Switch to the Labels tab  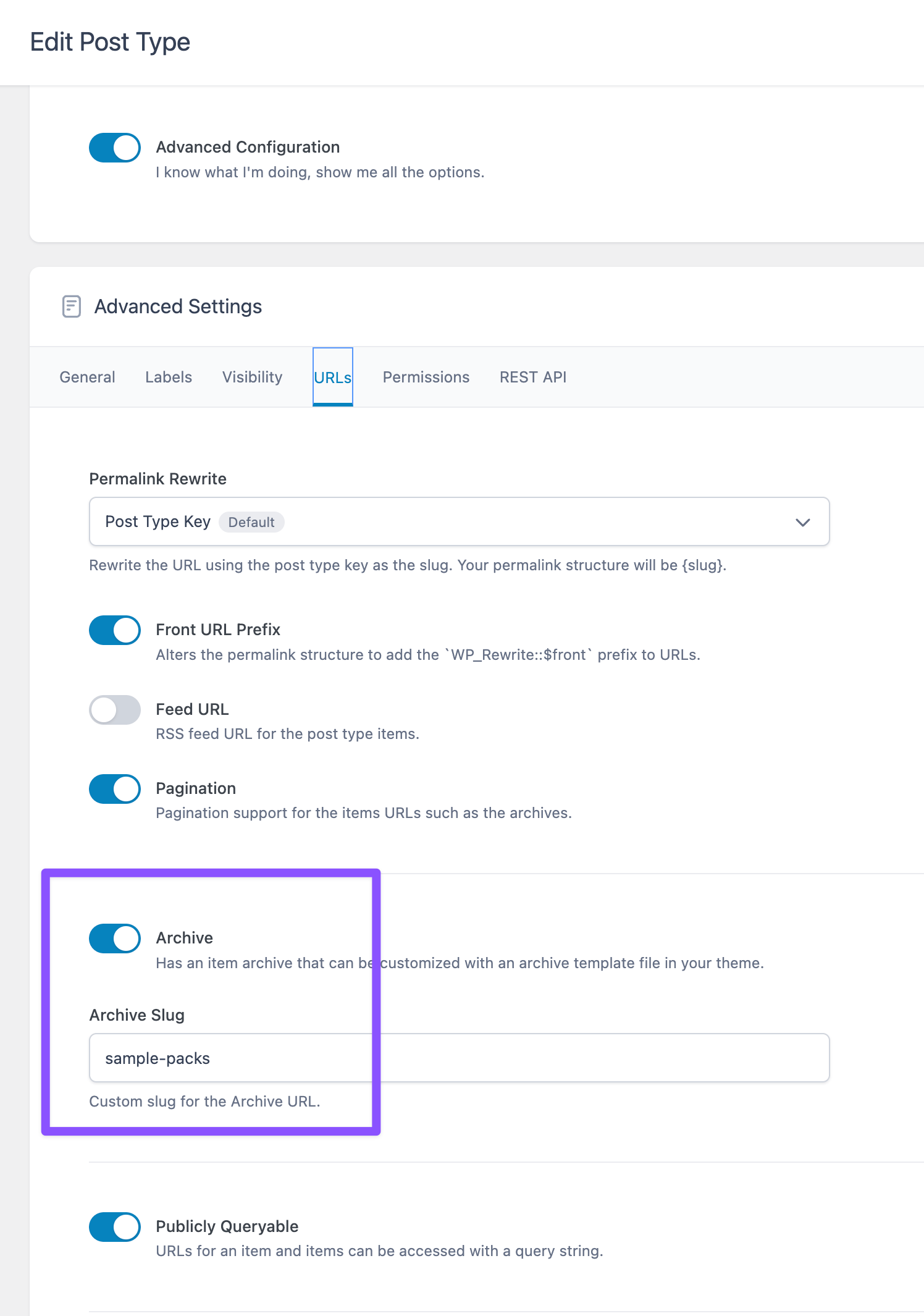click(x=169, y=377)
